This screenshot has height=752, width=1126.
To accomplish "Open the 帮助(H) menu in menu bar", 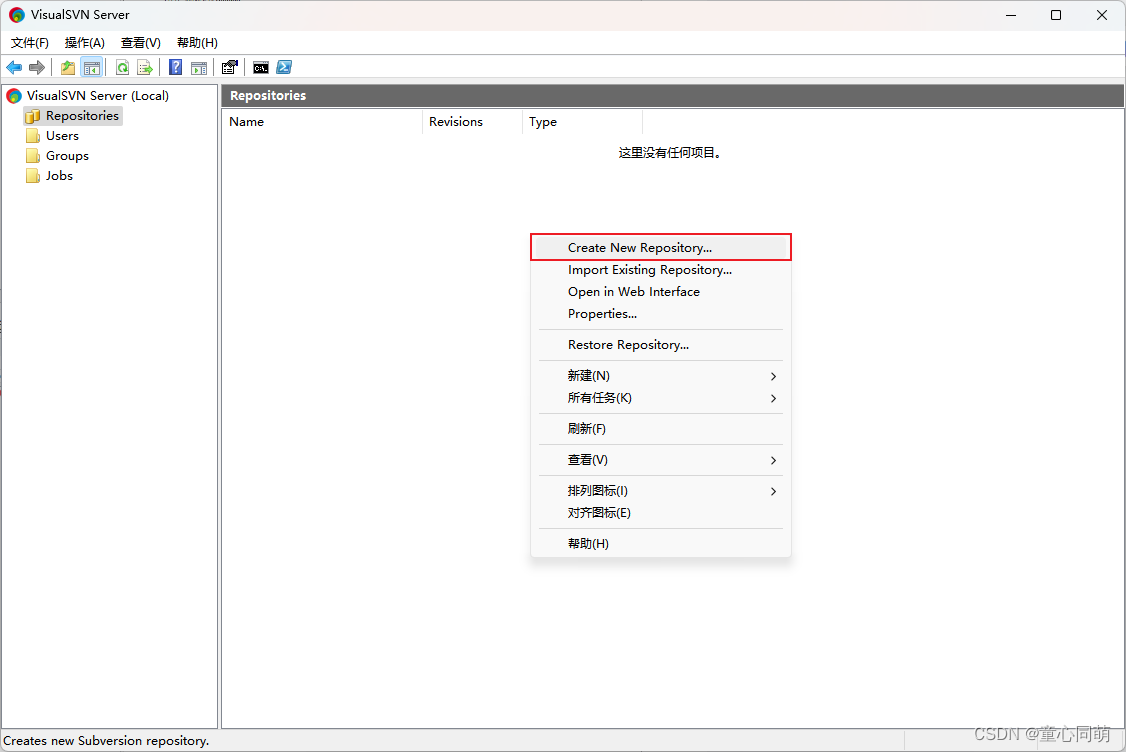I will pos(197,43).
